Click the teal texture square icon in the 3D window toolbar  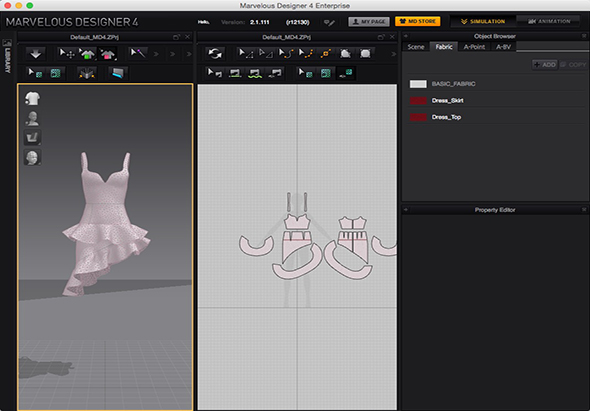tap(55, 73)
